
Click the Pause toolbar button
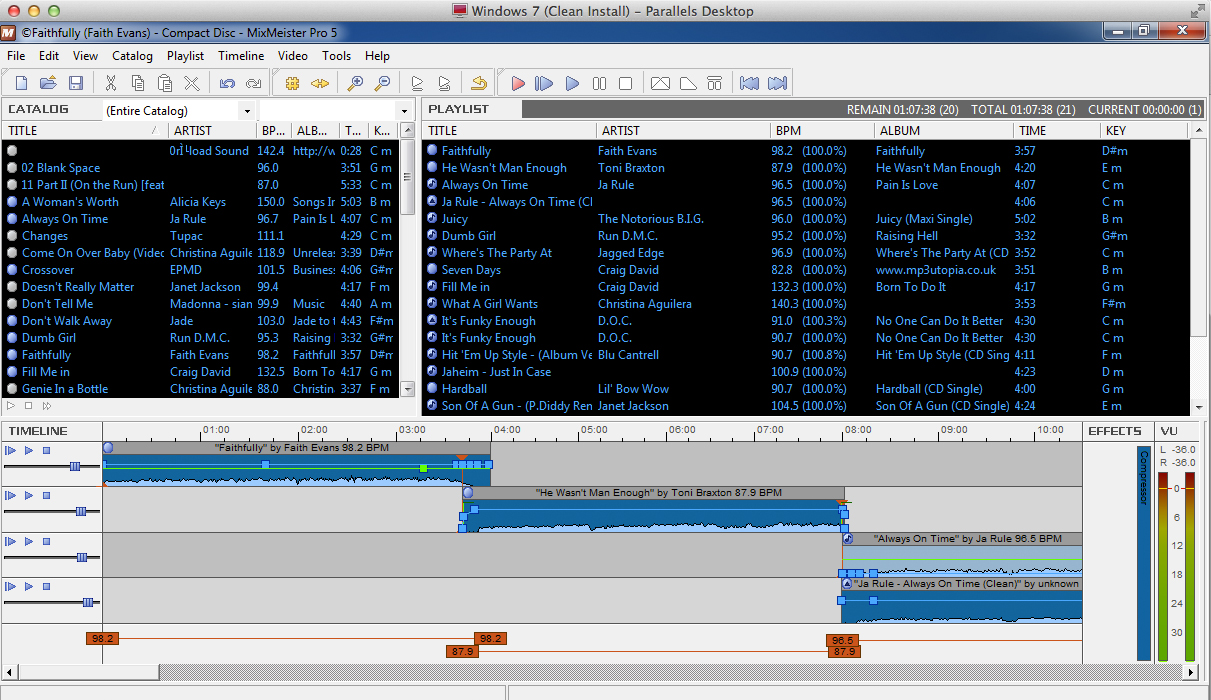599,83
